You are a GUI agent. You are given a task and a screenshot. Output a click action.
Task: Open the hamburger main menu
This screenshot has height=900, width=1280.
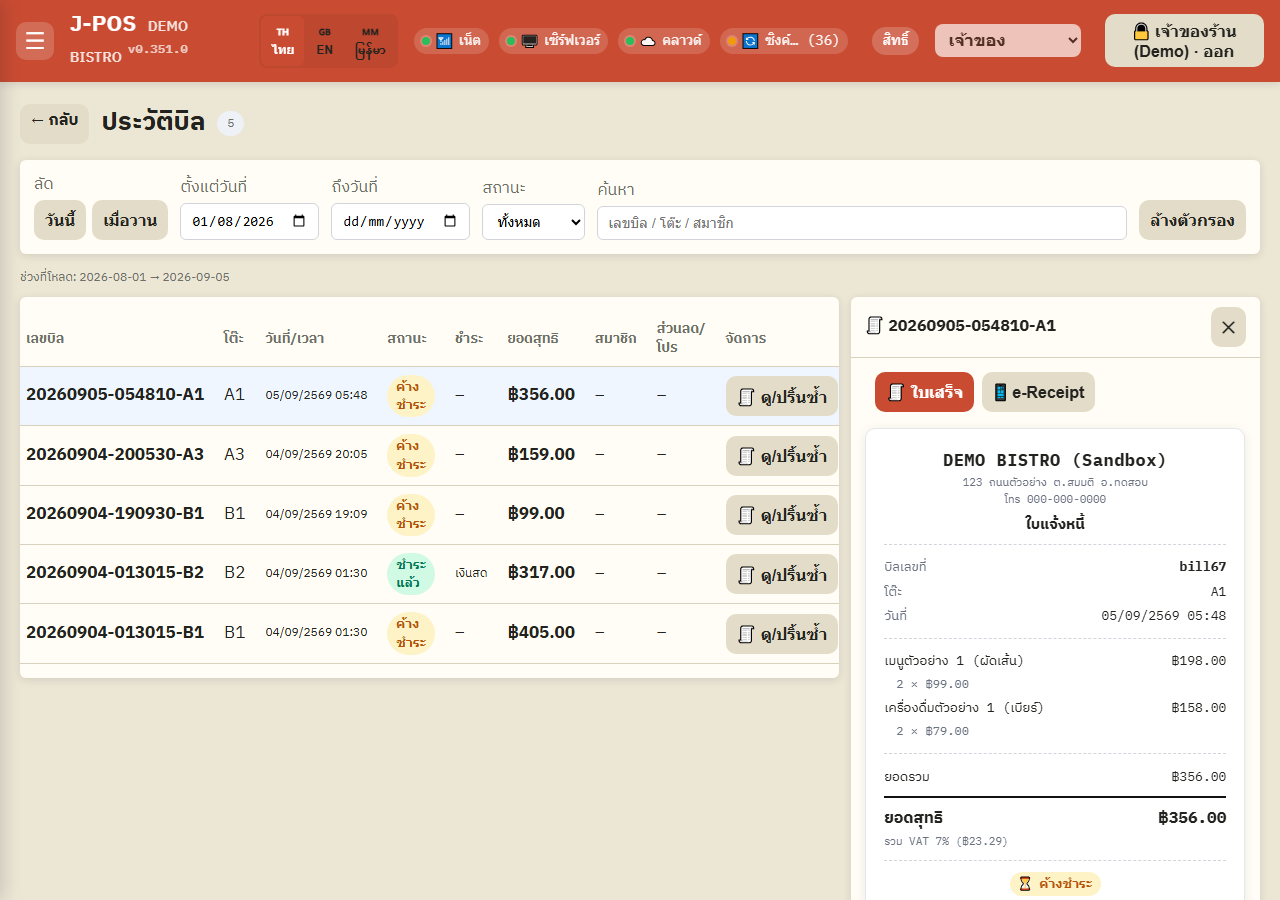coord(35,41)
